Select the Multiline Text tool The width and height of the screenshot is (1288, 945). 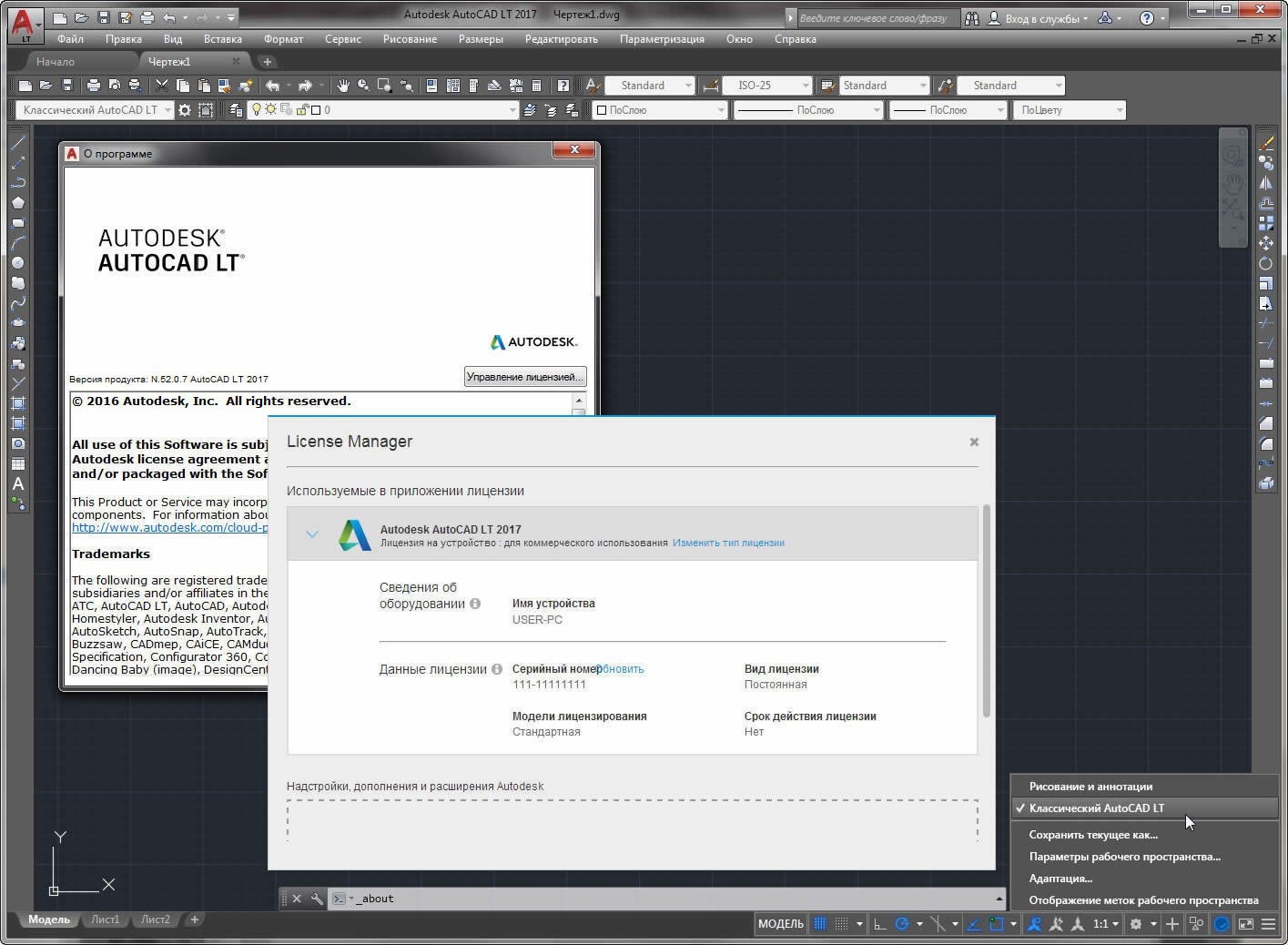coord(18,483)
